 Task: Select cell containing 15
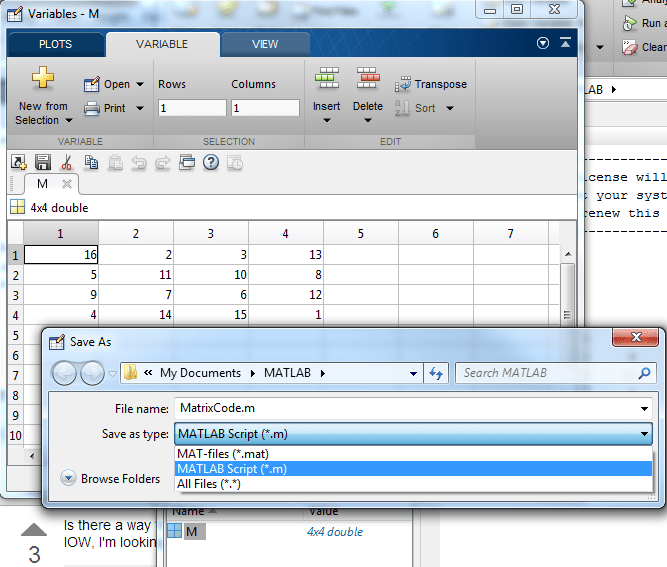pos(211,314)
